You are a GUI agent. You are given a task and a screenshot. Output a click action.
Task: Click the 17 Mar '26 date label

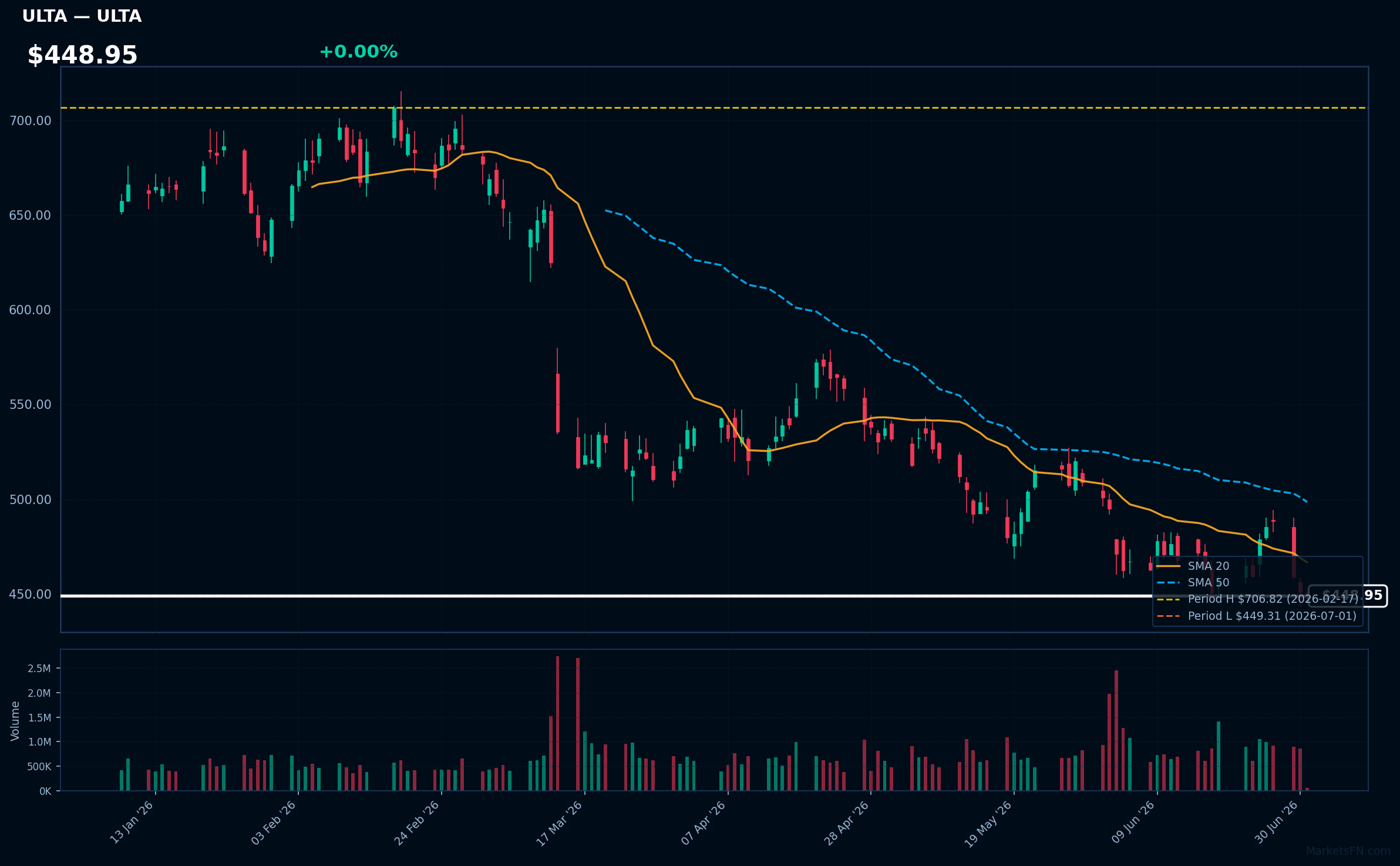560,823
